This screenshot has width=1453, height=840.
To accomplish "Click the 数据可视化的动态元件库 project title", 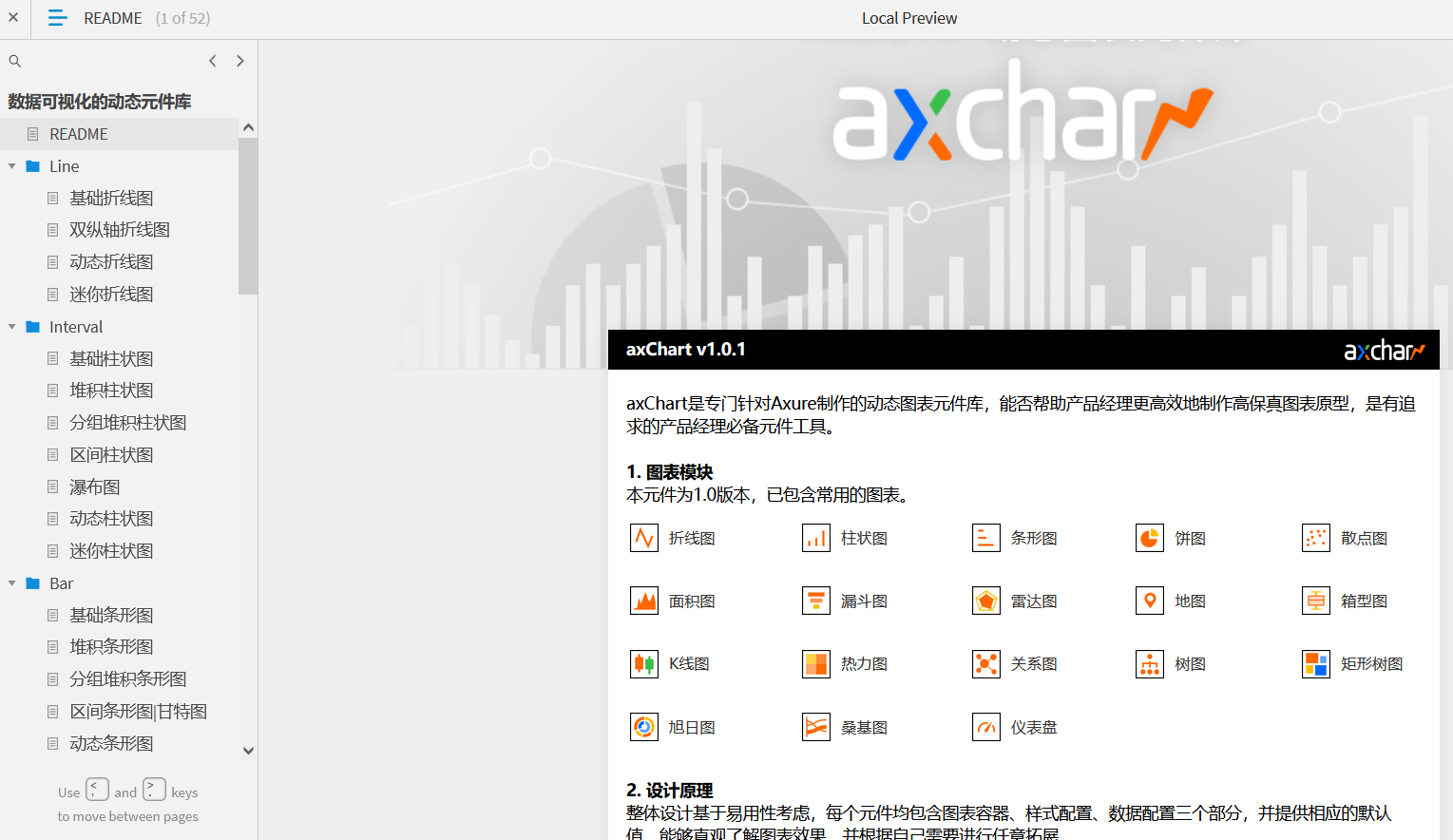I will [x=100, y=102].
